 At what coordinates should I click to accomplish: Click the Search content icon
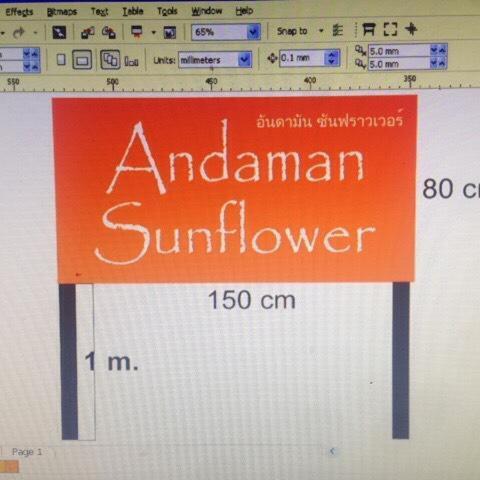[x=59, y=33]
